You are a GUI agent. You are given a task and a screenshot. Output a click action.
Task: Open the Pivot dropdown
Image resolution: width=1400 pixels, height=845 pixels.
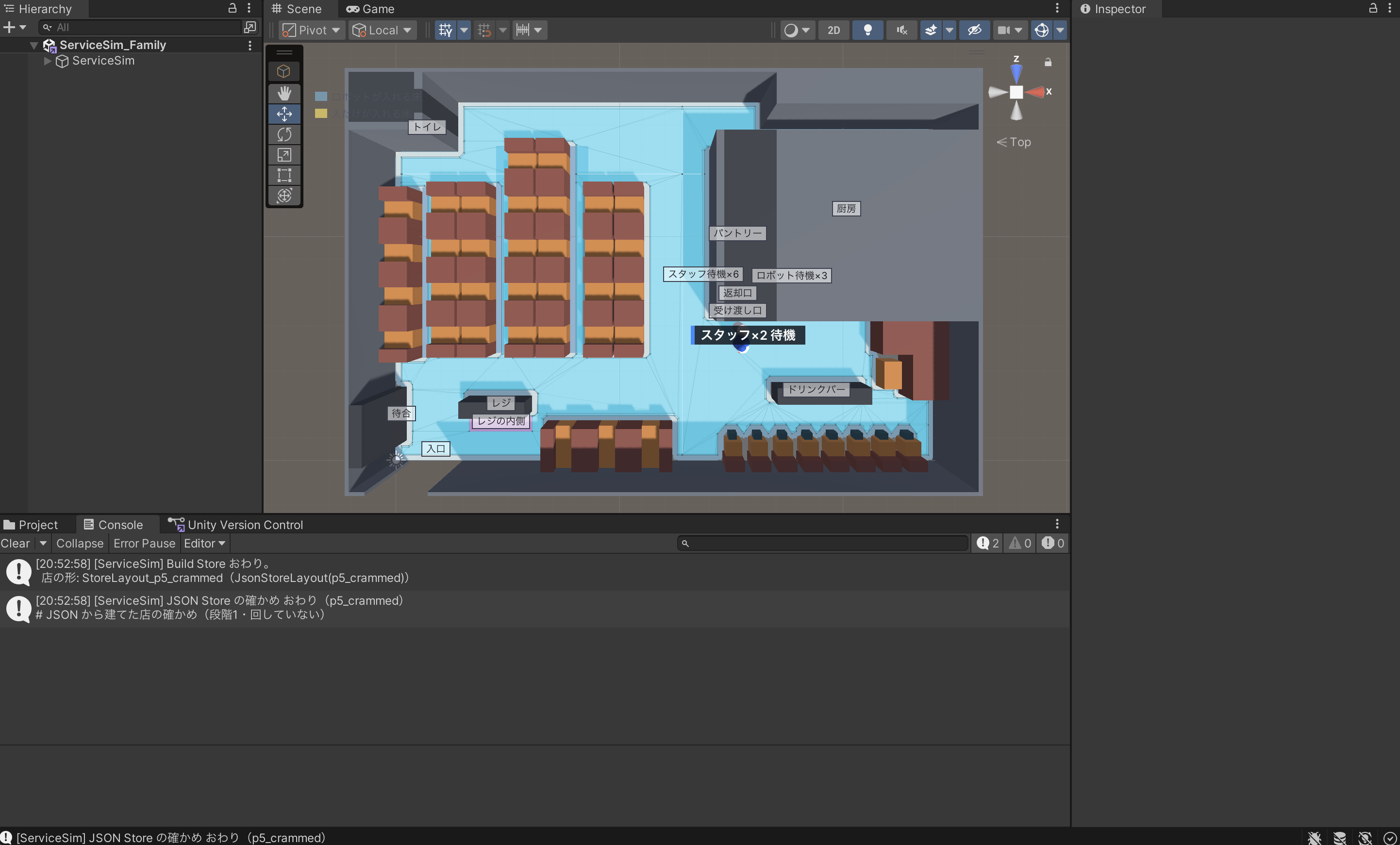(312, 30)
